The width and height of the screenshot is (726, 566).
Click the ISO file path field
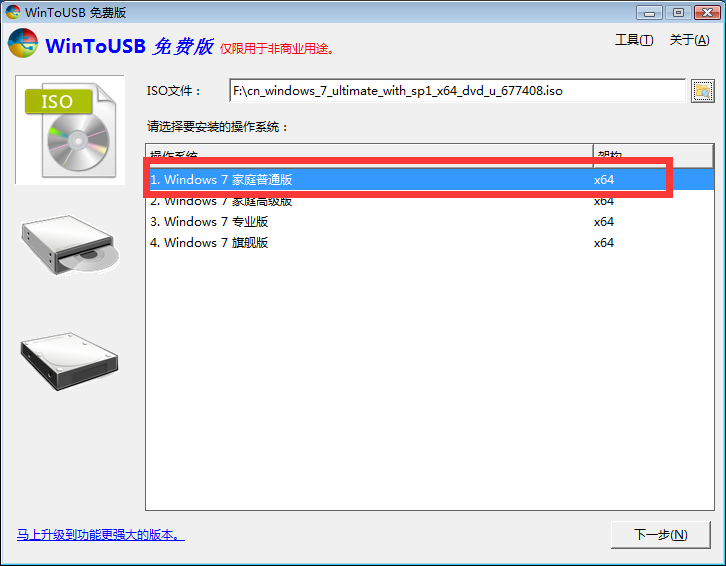point(457,91)
